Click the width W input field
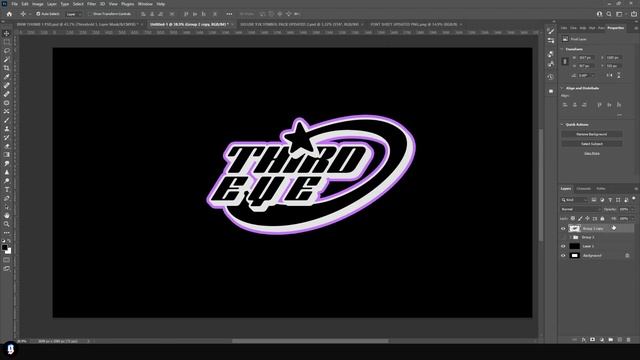 pyautogui.click(x=586, y=58)
